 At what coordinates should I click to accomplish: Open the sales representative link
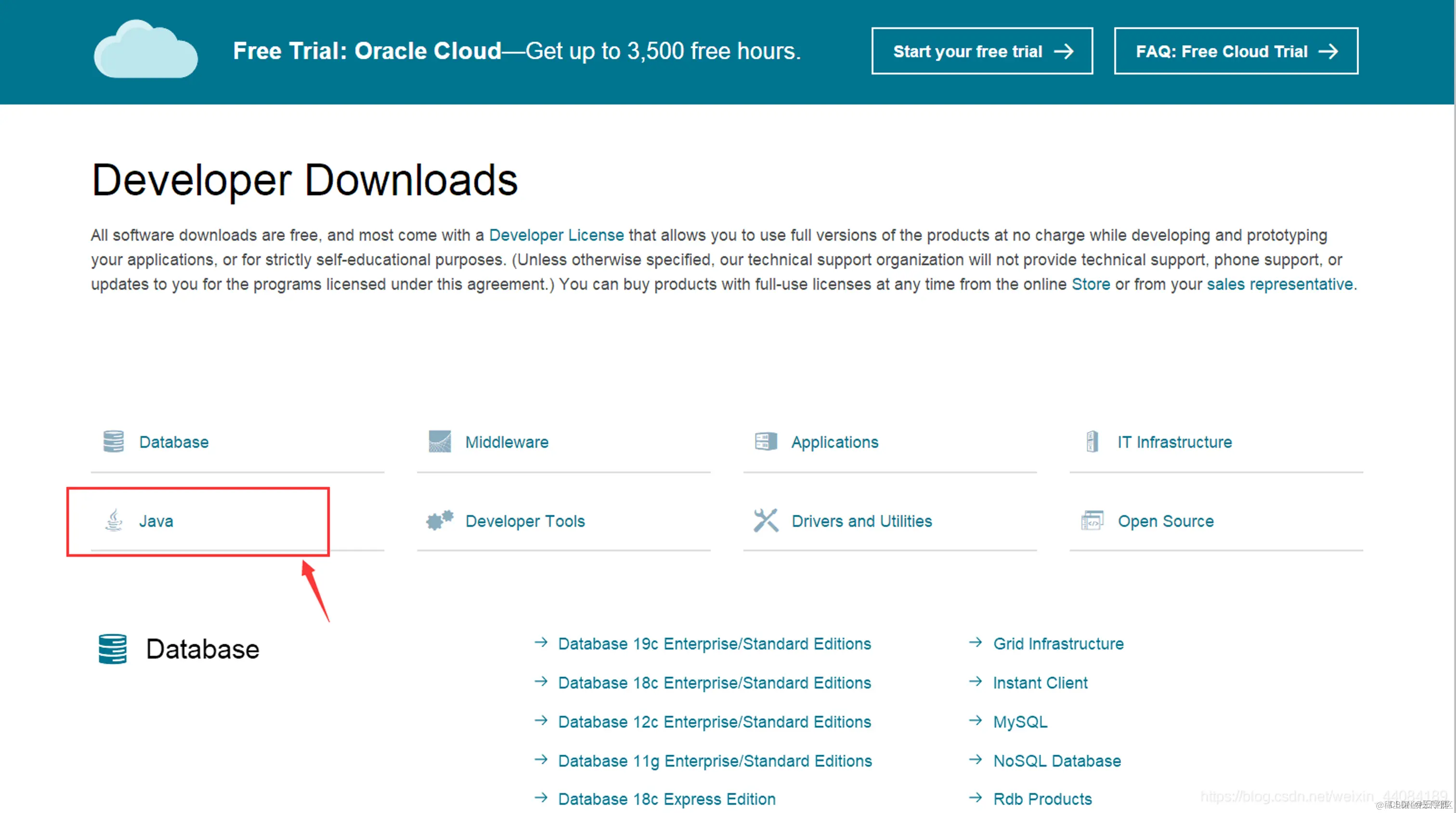tap(1280, 284)
